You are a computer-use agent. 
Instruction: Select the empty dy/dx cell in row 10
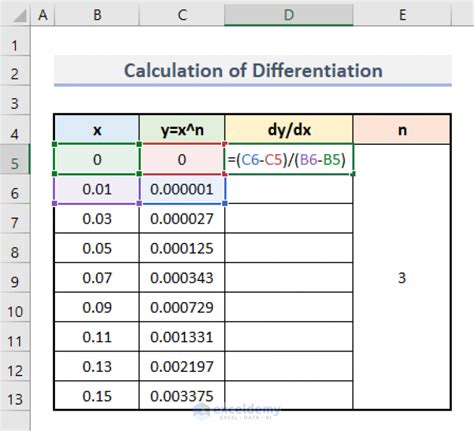pos(289,307)
